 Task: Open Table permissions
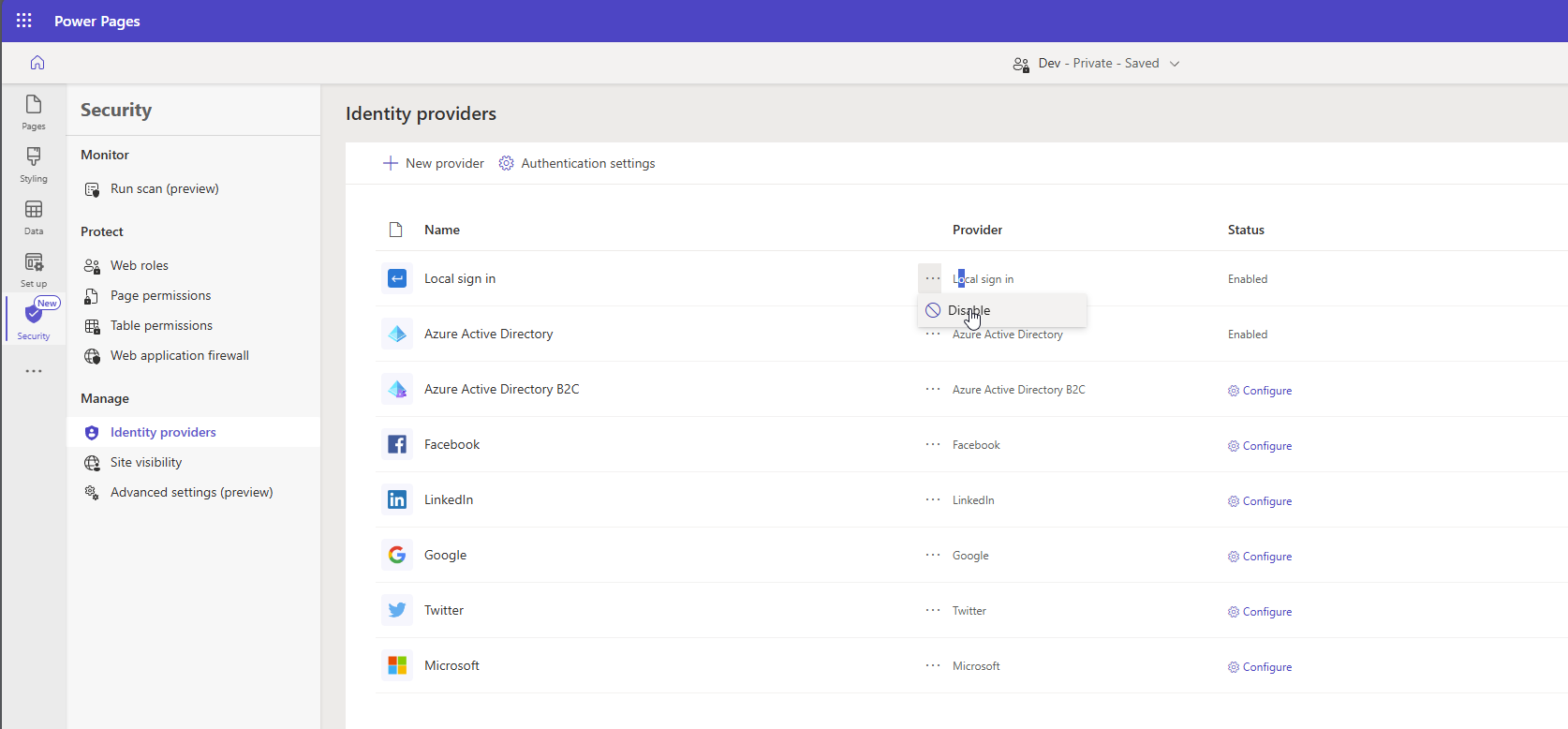pos(161,325)
